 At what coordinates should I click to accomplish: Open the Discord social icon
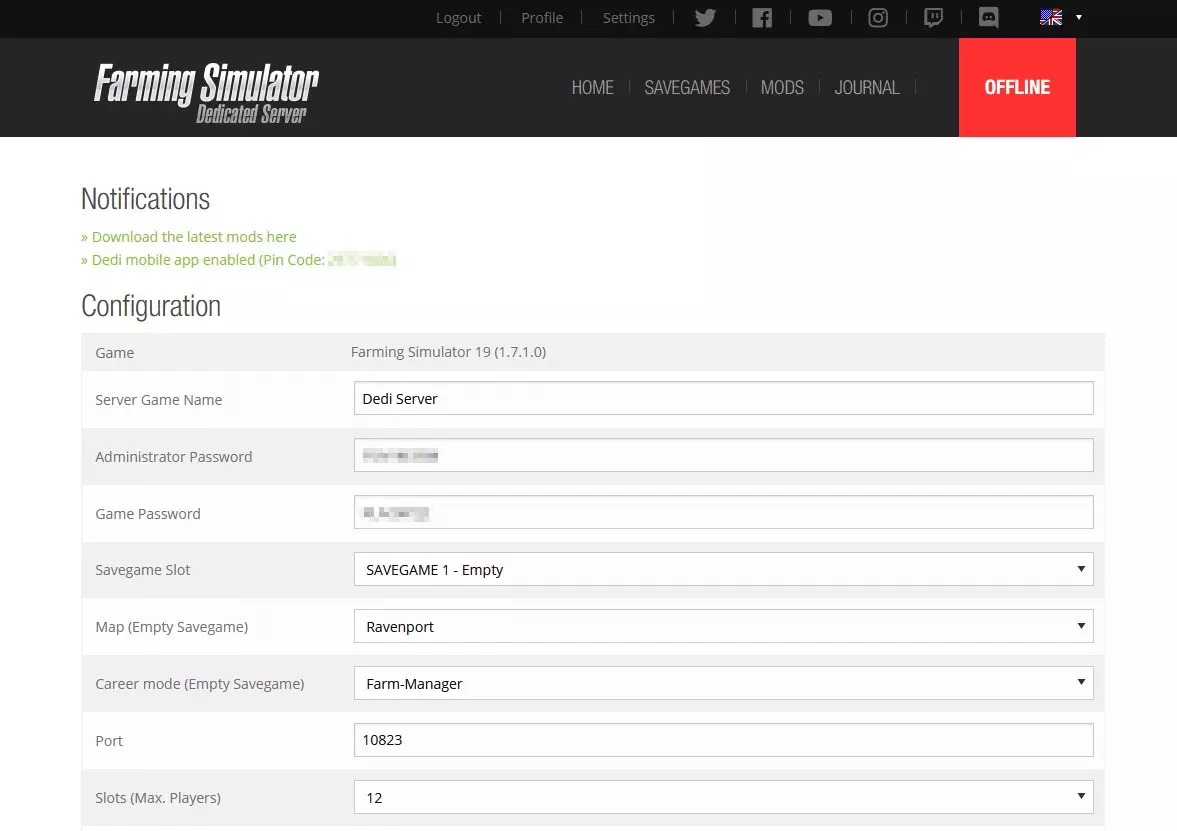pyautogui.click(x=989, y=17)
